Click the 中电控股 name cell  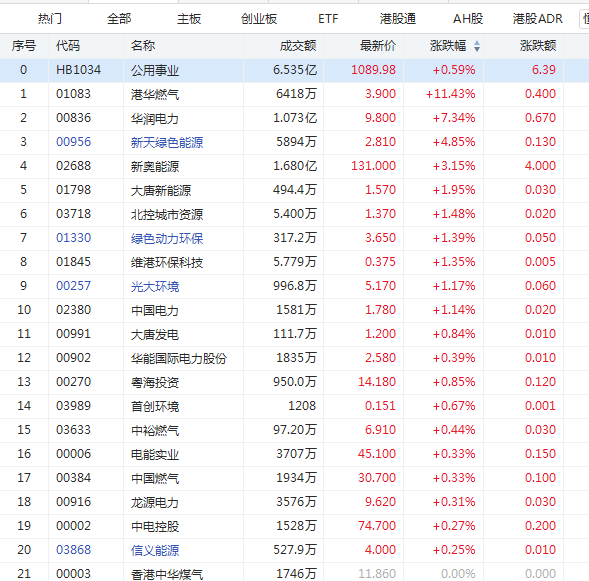155,526
